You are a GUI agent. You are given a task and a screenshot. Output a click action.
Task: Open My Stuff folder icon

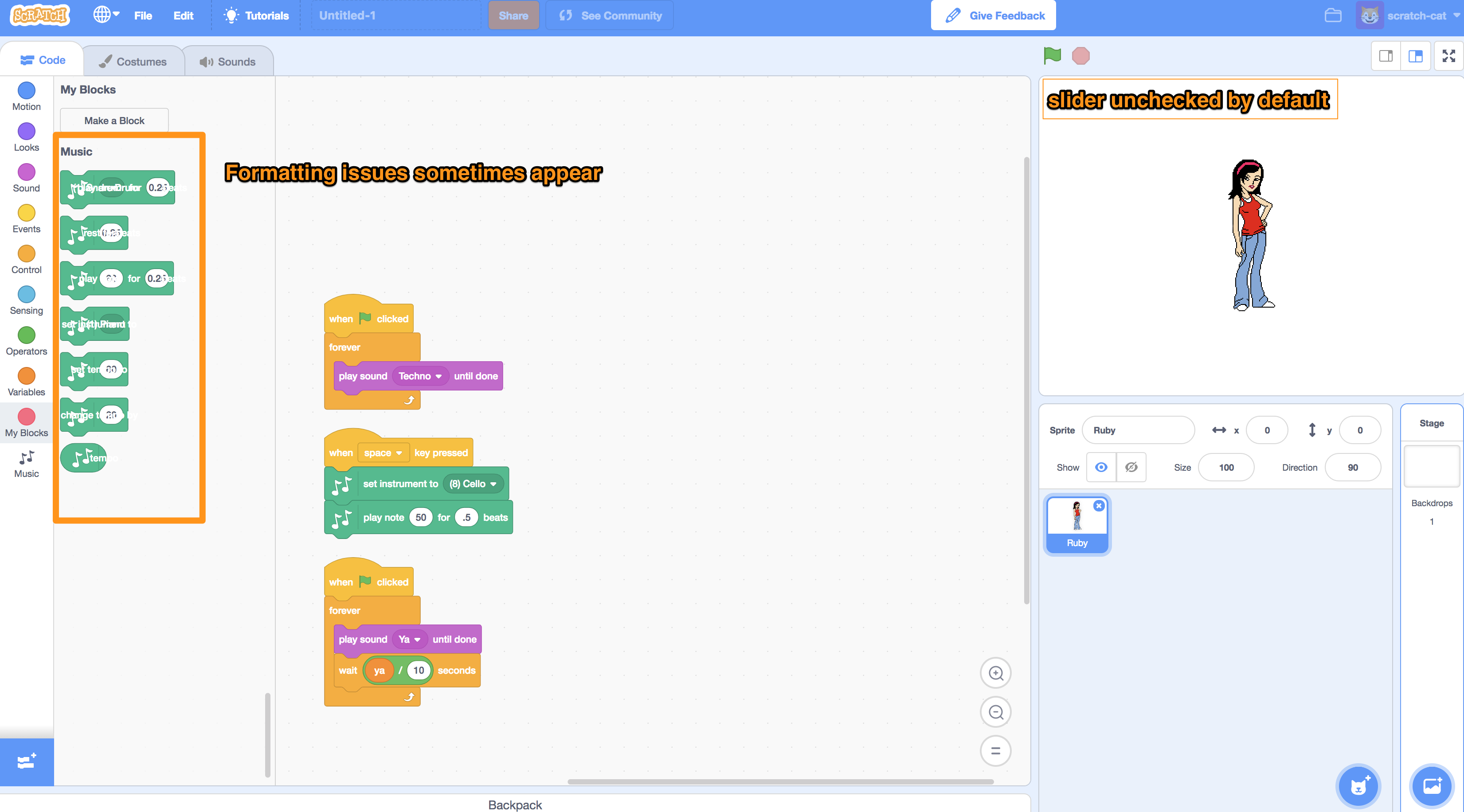point(1333,16)
